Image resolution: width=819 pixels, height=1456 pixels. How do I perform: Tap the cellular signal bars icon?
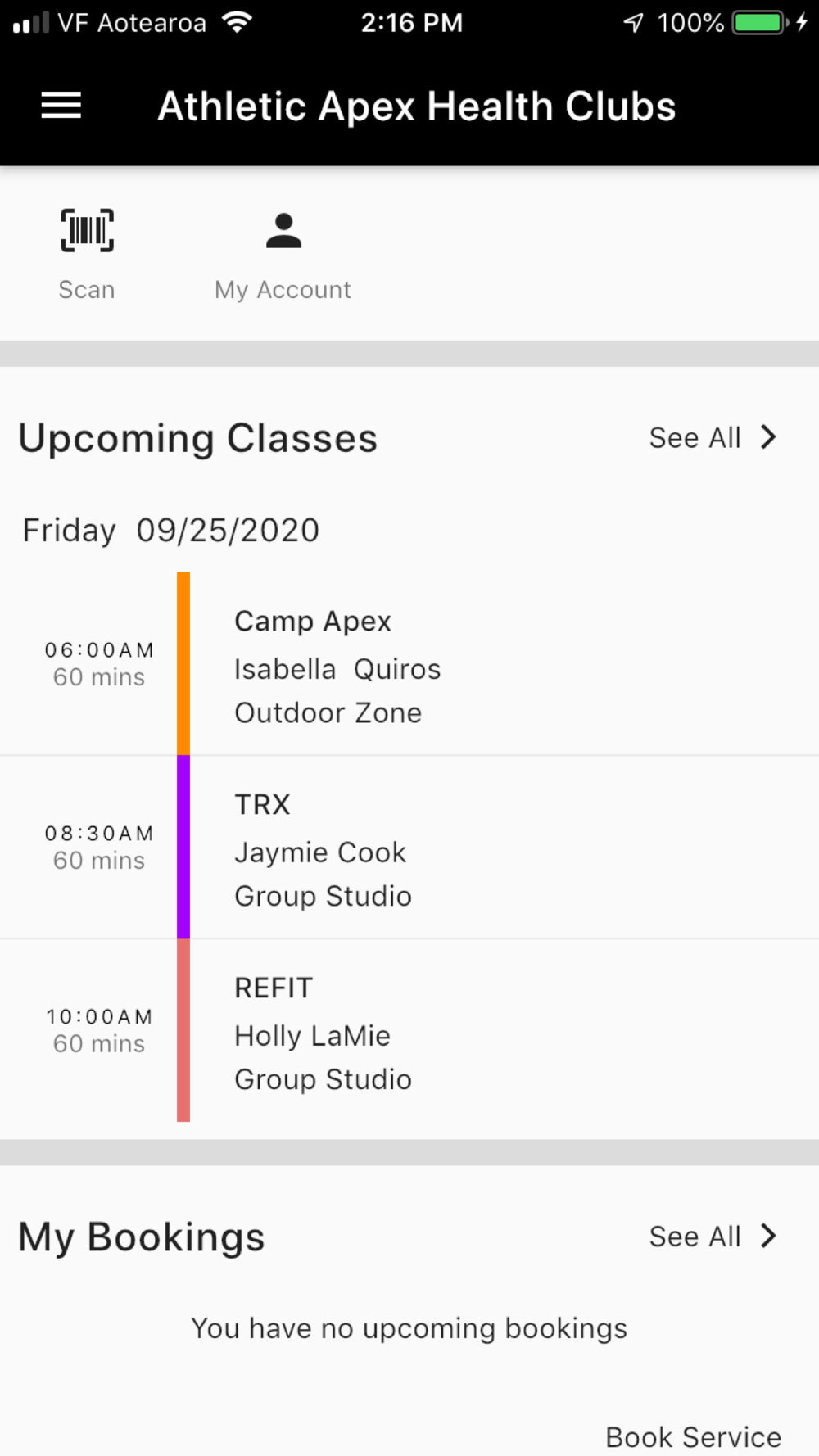coord(31,22)
